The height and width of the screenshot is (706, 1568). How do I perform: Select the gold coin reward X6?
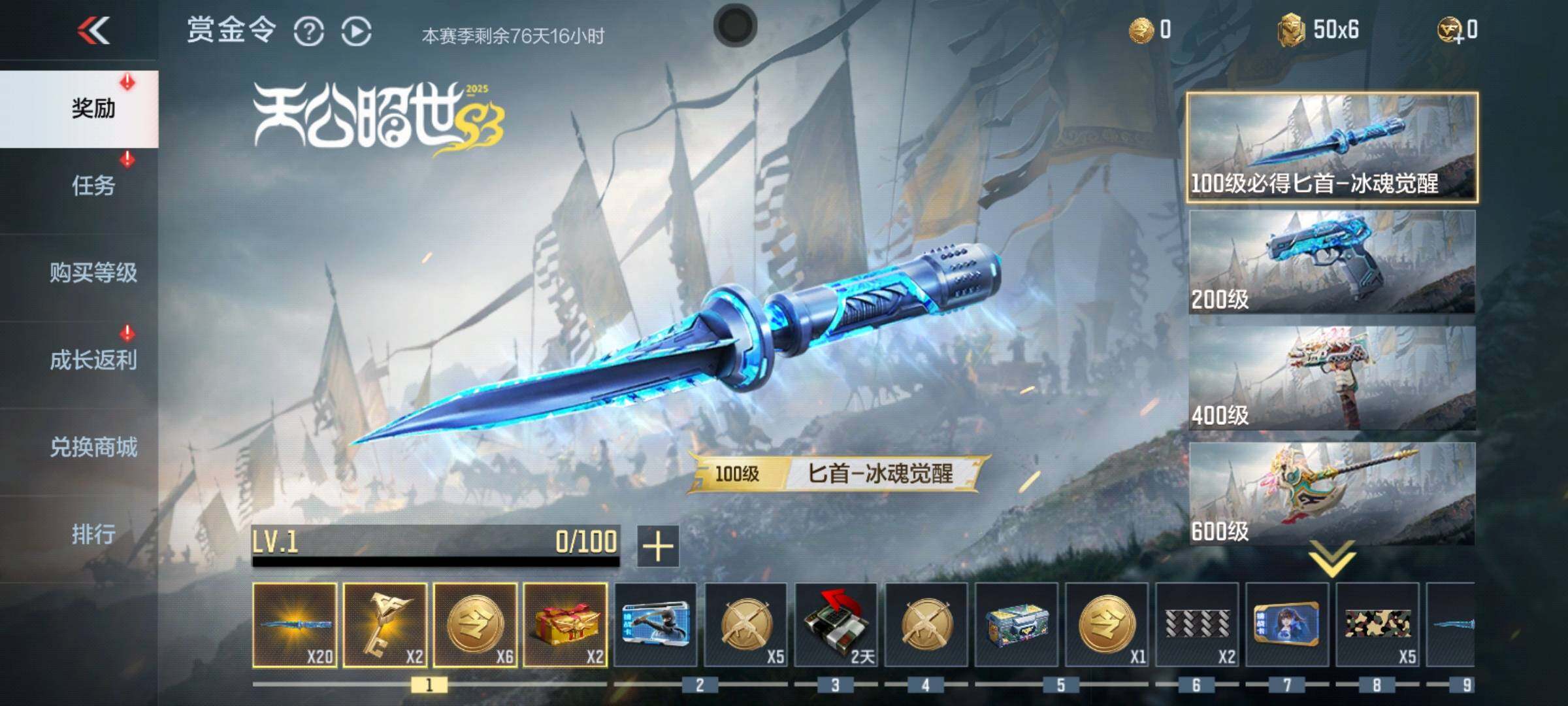point(476,625)
